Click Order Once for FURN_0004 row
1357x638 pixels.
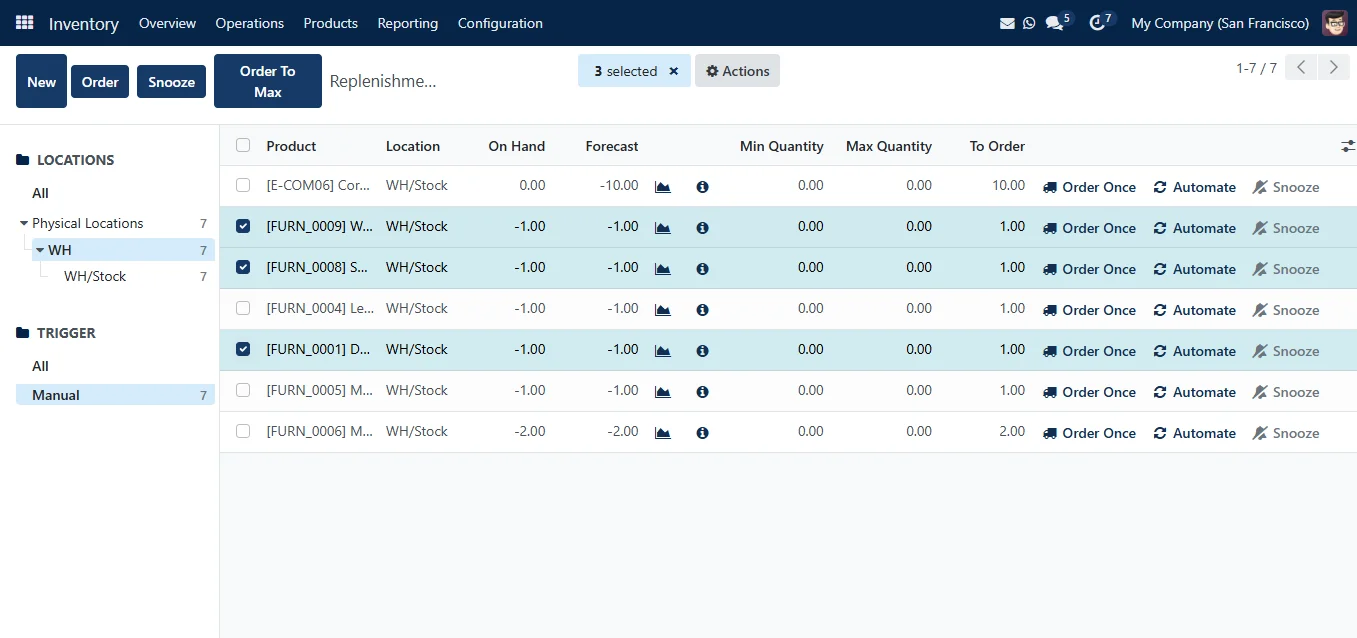(x=1089, y=310)
